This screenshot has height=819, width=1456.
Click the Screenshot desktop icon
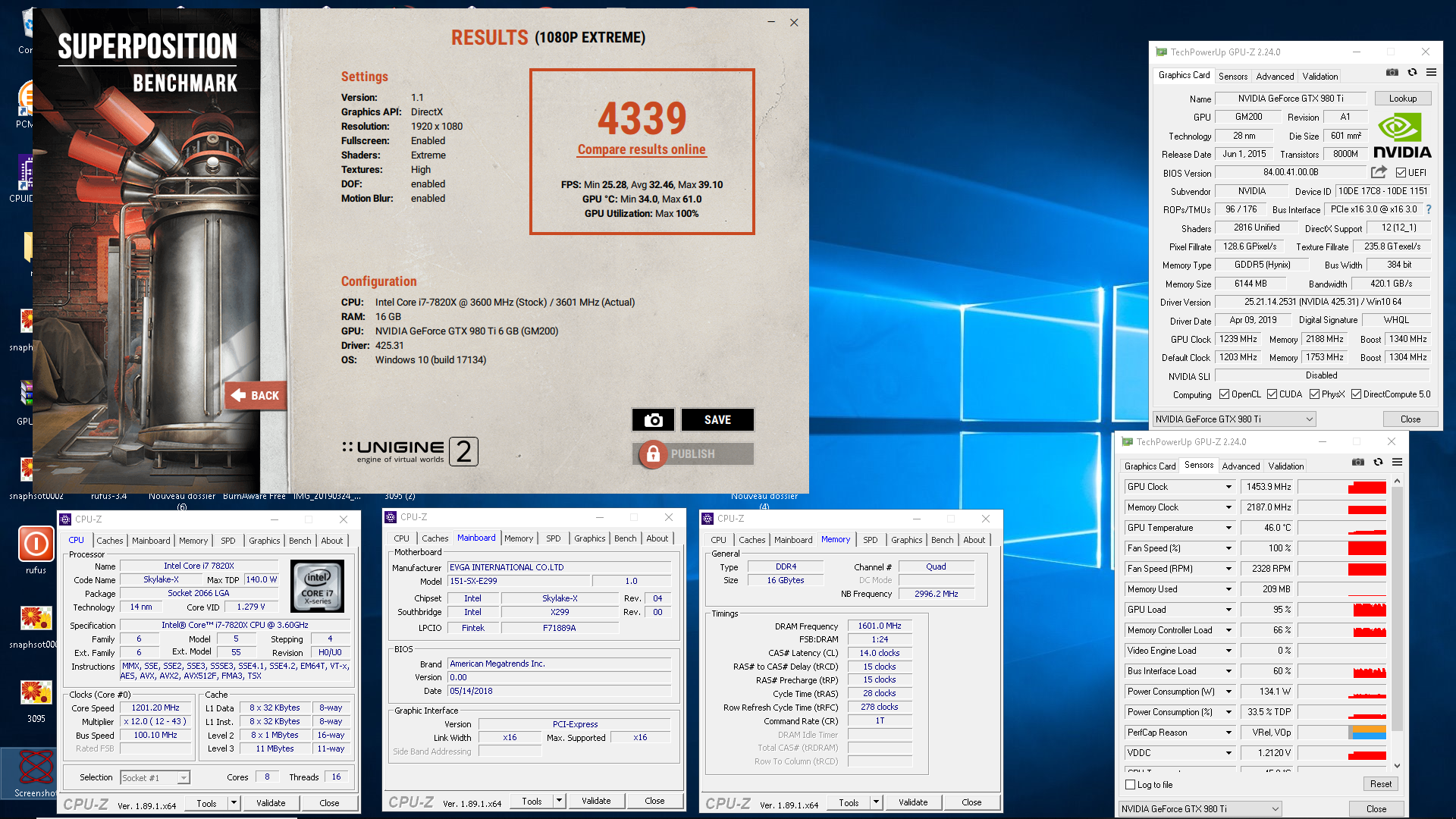36,773
